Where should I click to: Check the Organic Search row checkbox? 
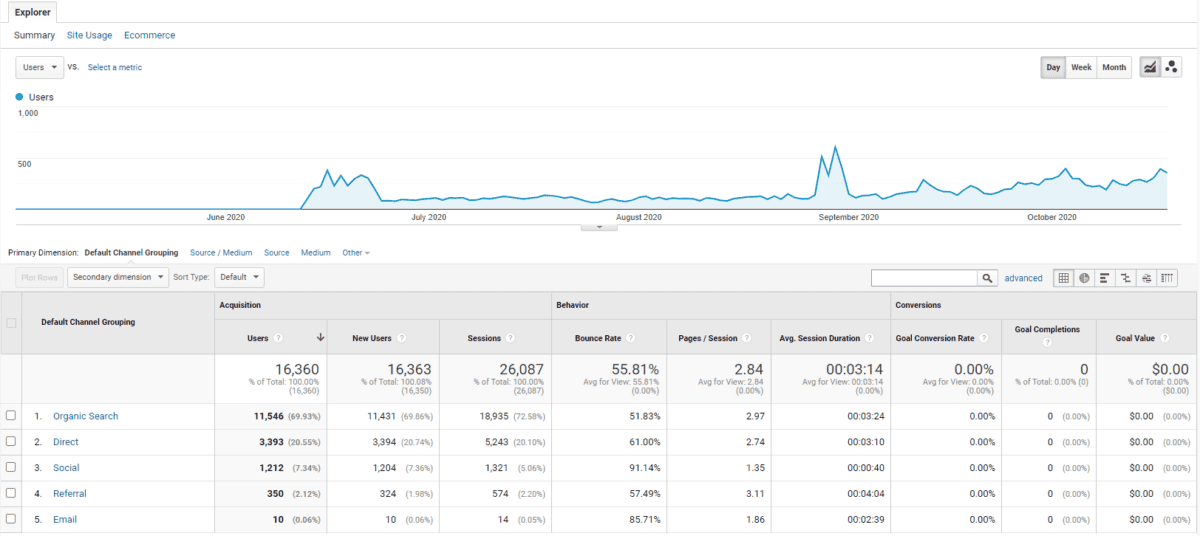(x=11, y=416)
